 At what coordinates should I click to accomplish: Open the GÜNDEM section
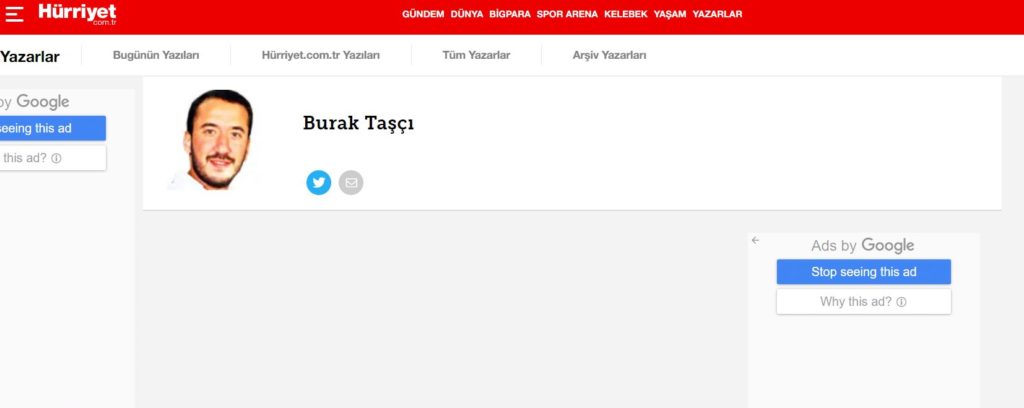pyautogui.click(x=423, y=14)
